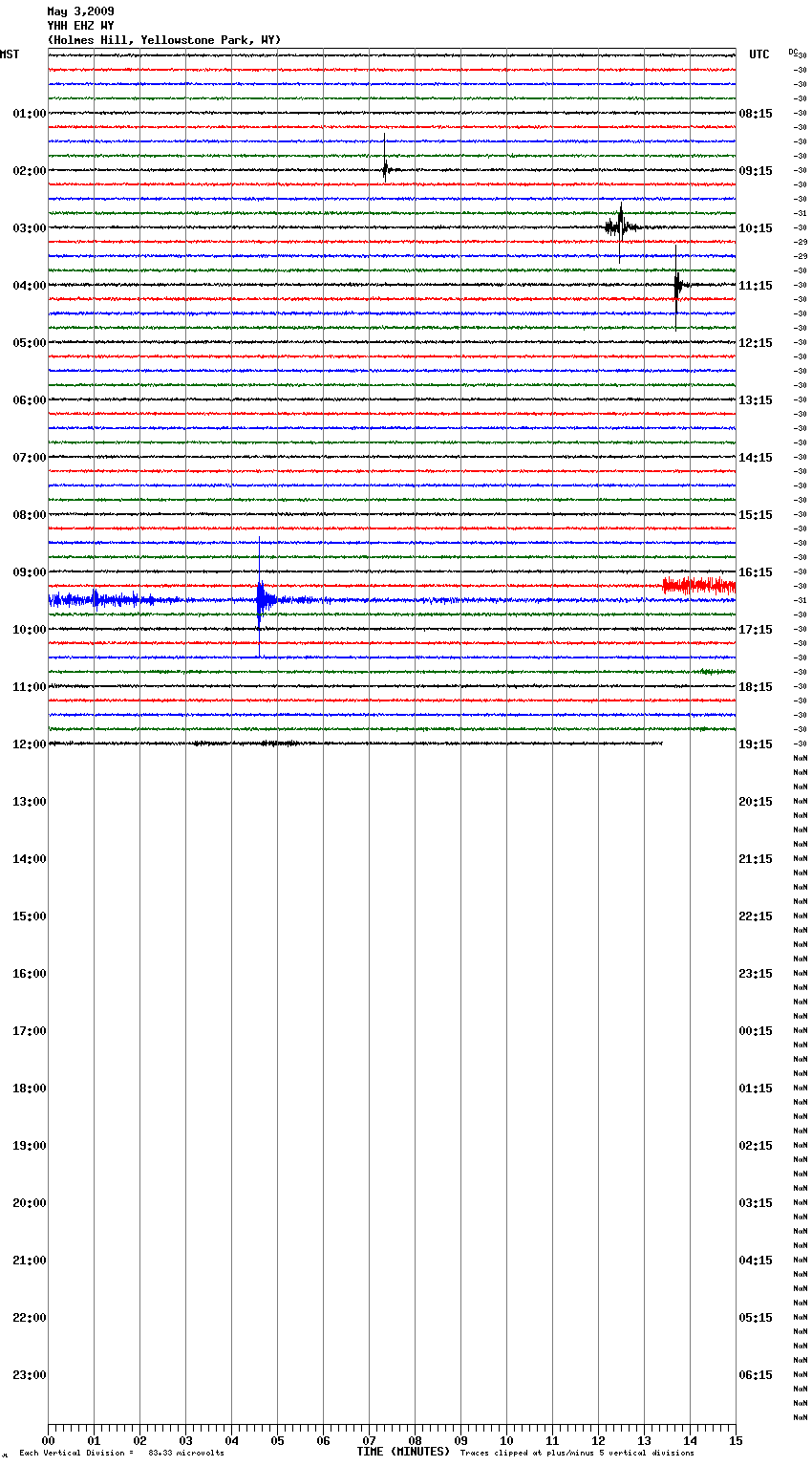Click the bottom axis label for minute 03

[x=185, y=1440]
